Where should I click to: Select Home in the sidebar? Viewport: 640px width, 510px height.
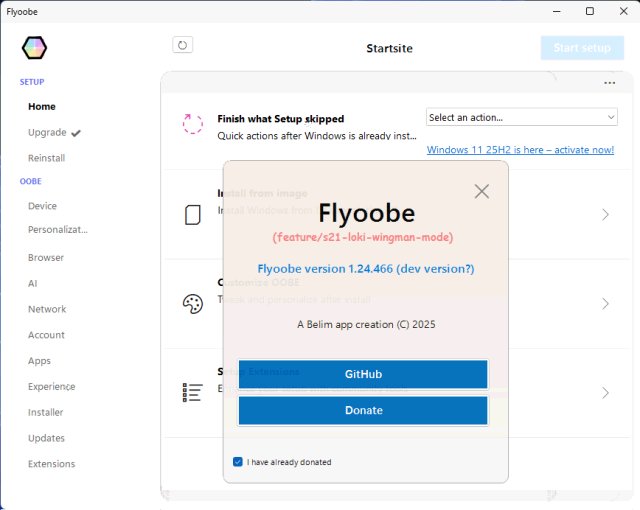(42, 106)
